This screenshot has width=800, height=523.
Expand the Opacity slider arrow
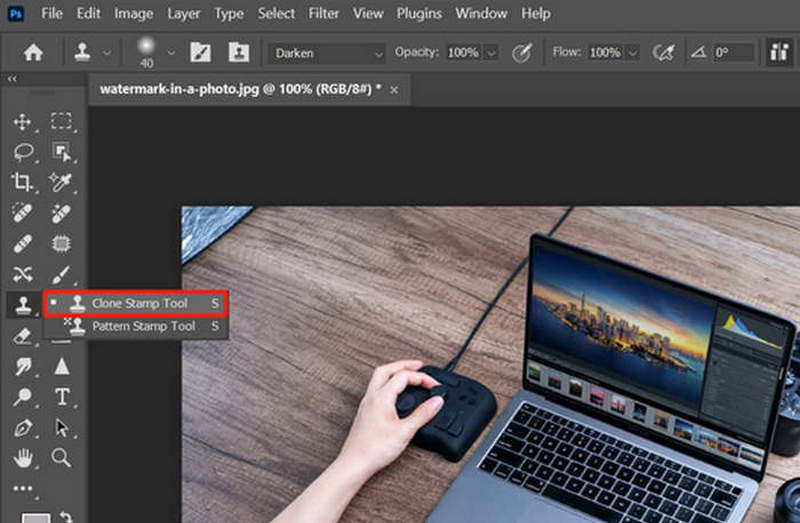tap(491, 53)
